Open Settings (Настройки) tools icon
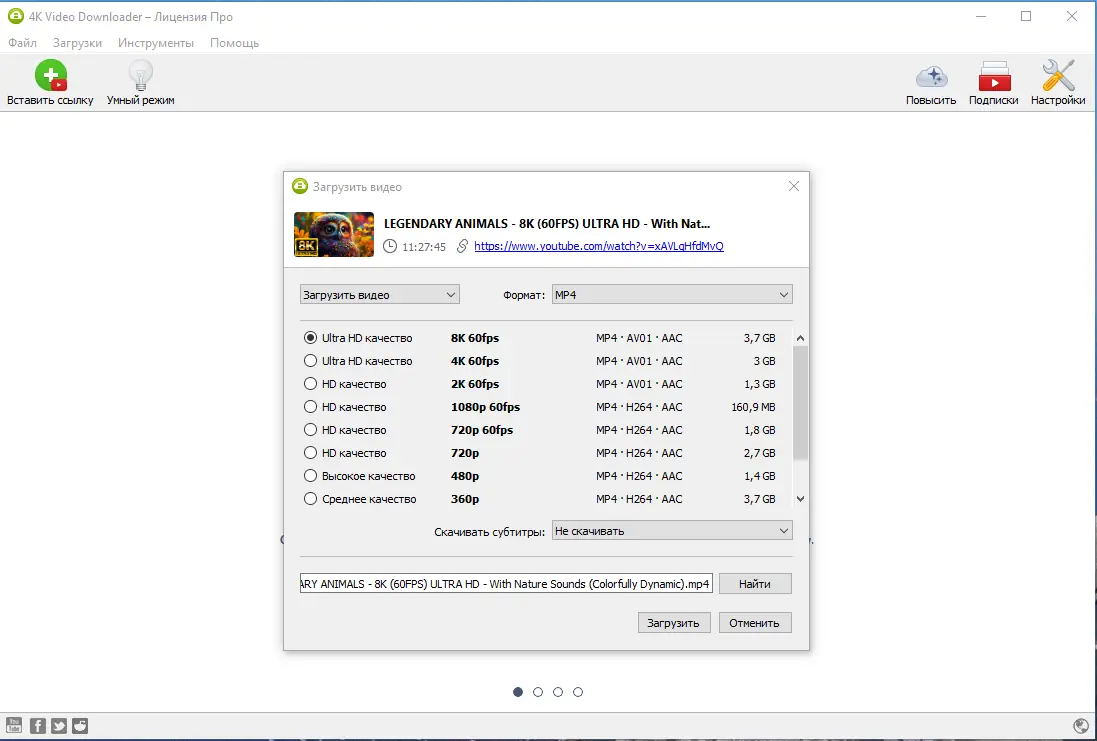 (1058, 76)
